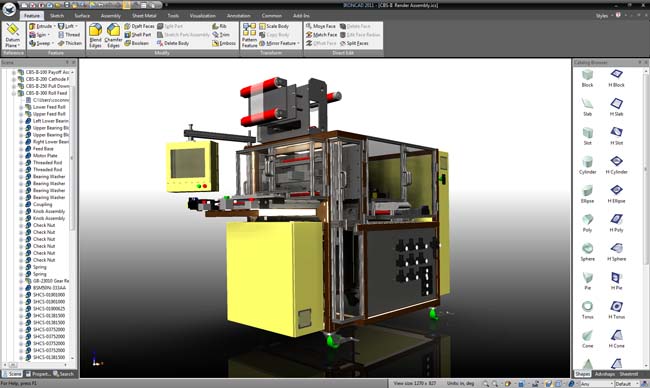This screenshot has height=388, width=650.
Task: Switch to the Assembly ribbon tab
Action: click(111, 16)
